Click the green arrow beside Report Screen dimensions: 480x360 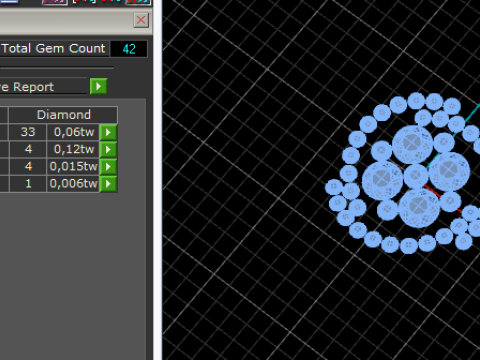click(x=98, y=86)
